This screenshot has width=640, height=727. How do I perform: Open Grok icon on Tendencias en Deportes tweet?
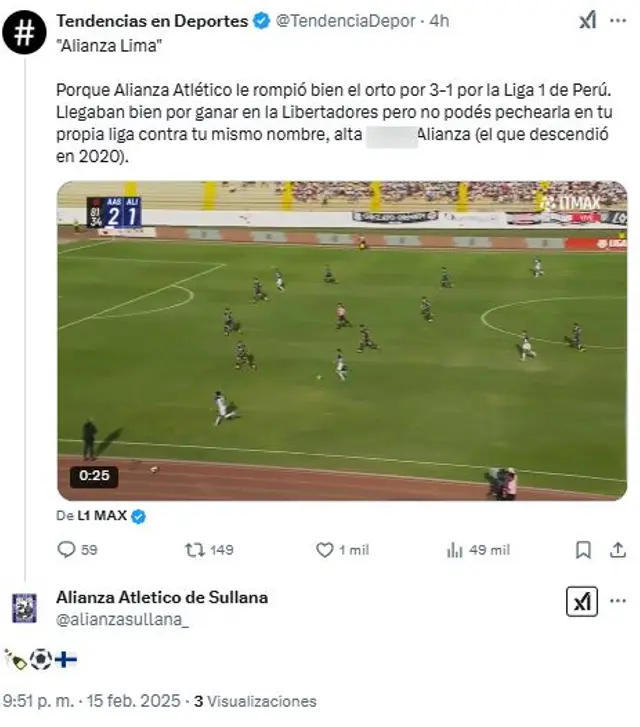pyautogui.click(x=588, y=21)
